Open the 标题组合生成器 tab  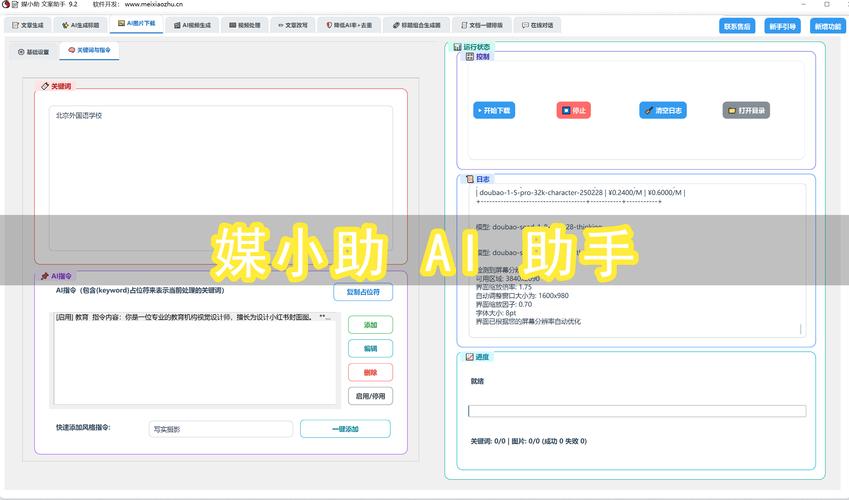[417, 25]
